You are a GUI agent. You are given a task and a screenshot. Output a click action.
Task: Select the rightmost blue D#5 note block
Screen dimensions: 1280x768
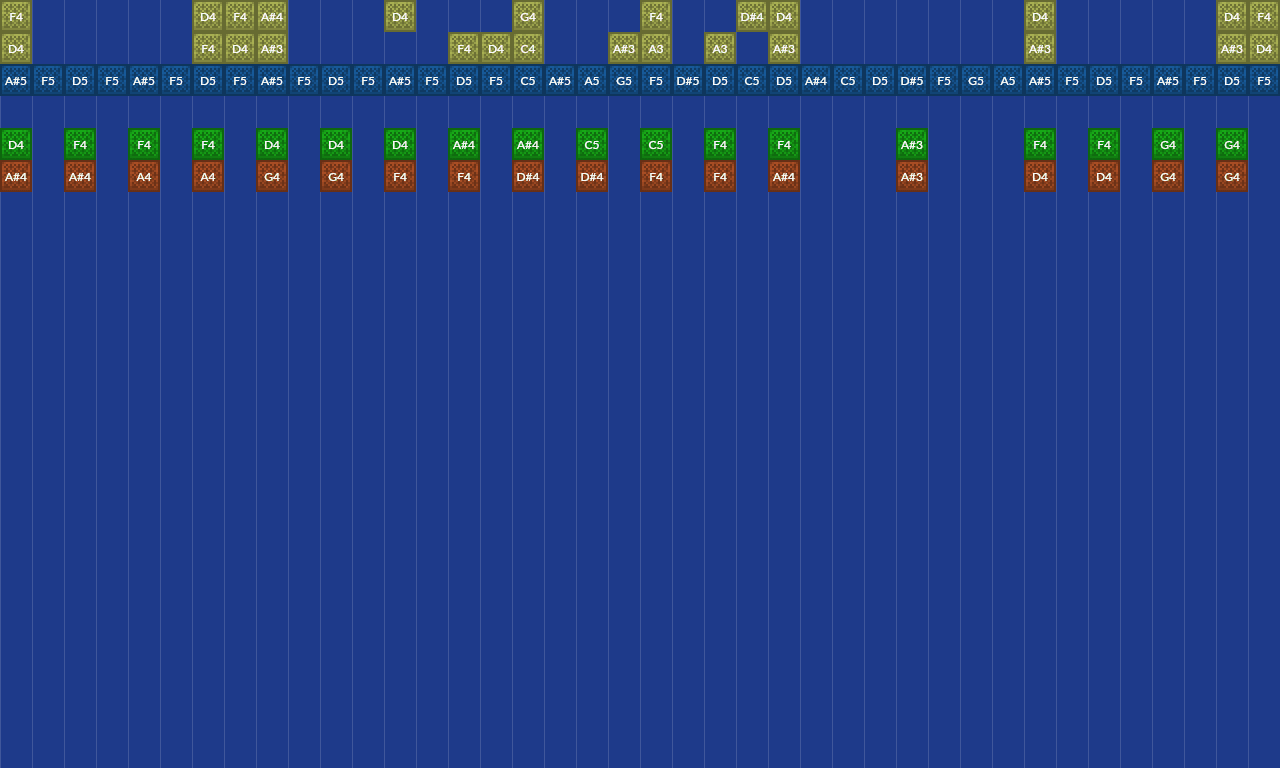[x=912, y=80]
